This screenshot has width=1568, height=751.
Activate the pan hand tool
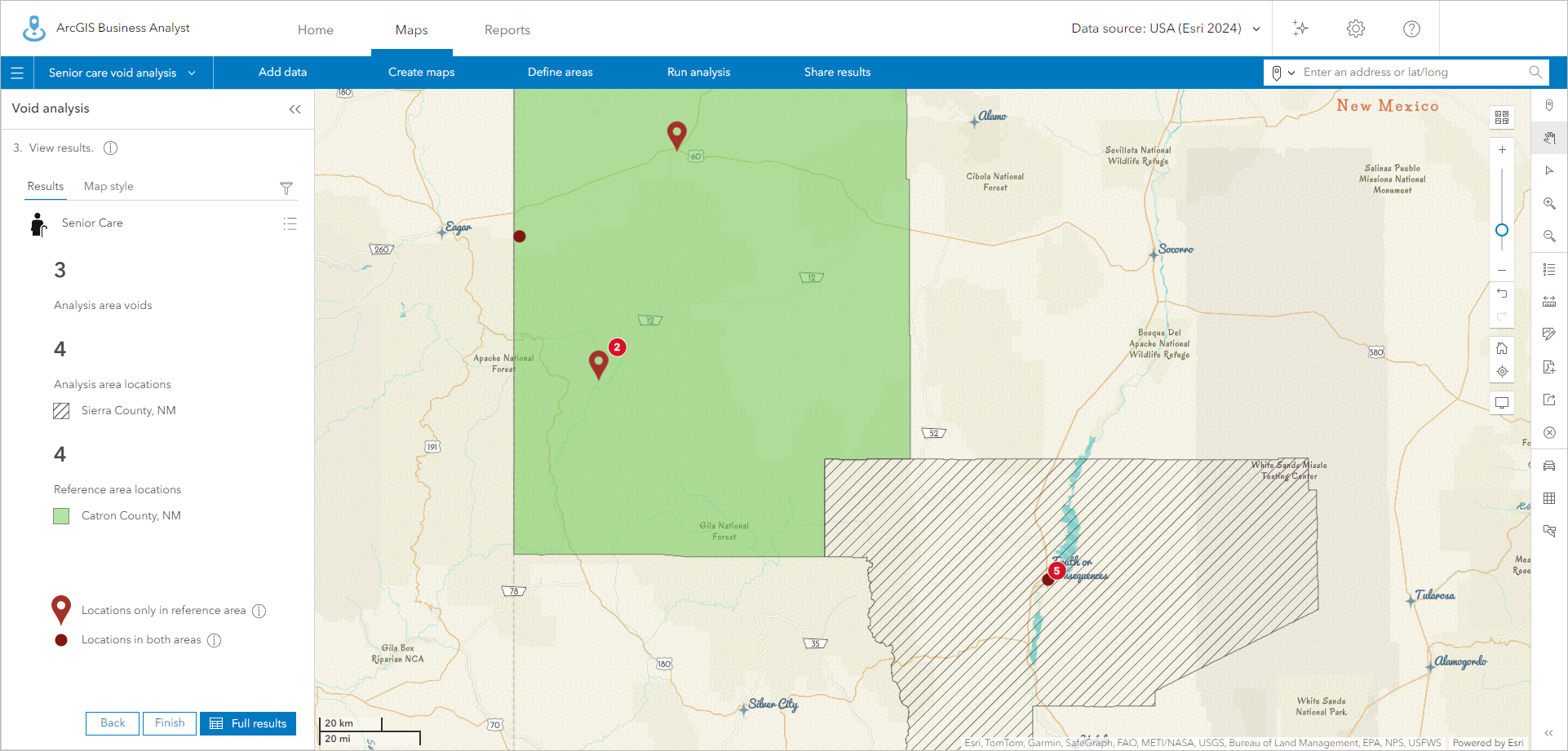[x=1549, y=138]
